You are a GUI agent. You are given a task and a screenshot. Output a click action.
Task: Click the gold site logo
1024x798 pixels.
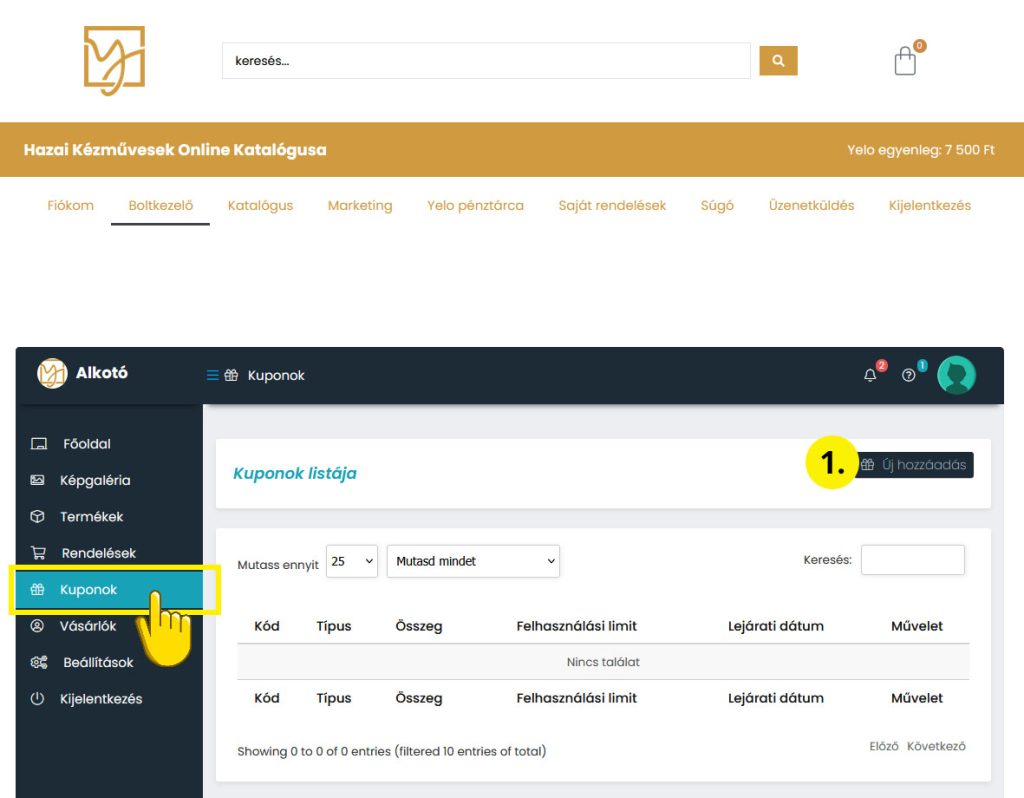[x=114, y=61]
